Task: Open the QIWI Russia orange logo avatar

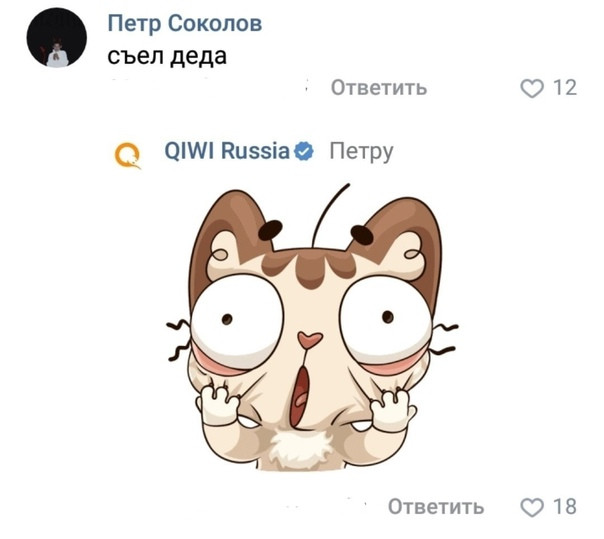Action: [128, 155]
